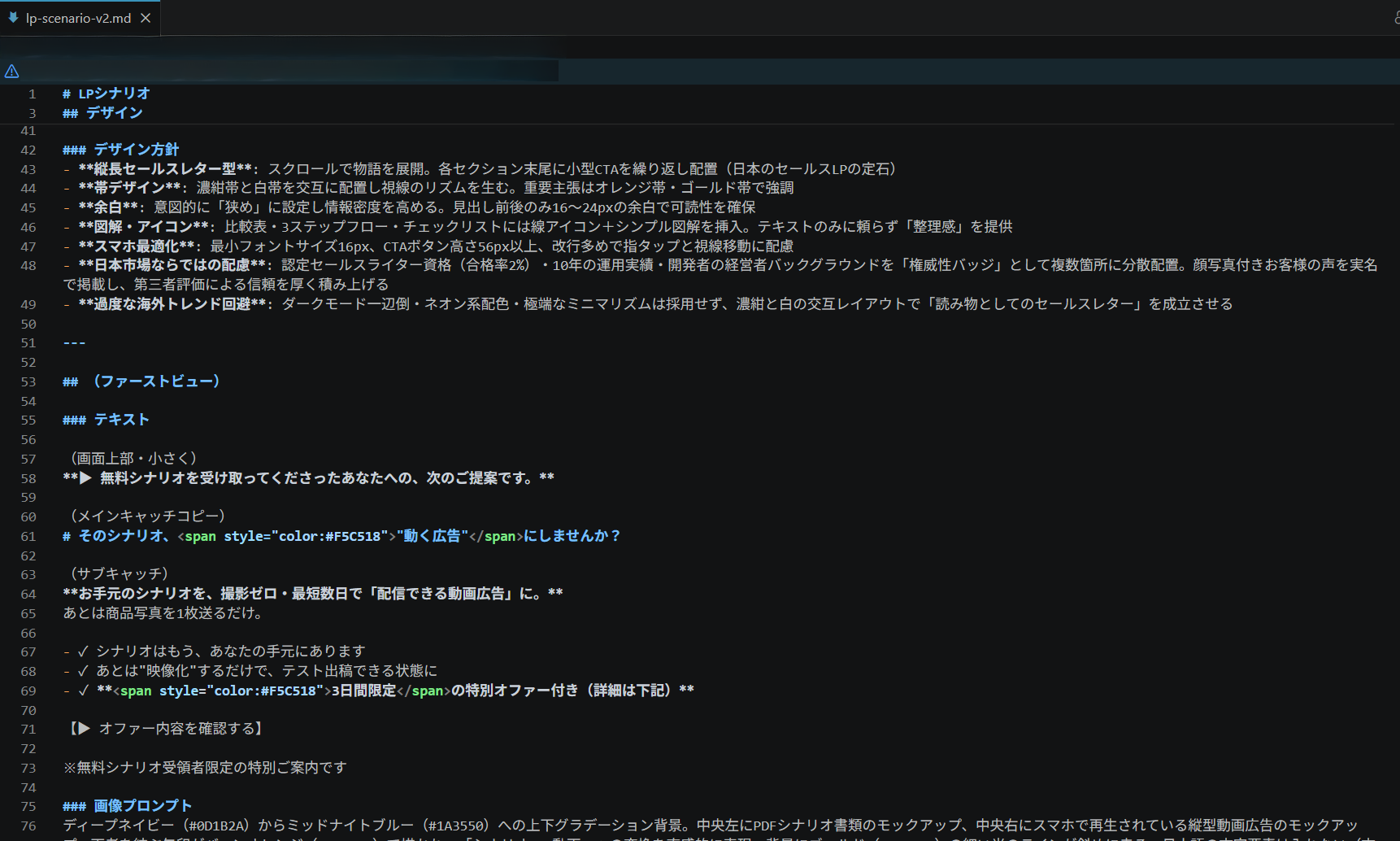Click the bold text '過度な海外トレンド回避'
The image size is (1400, 841).
pyautogui.click(x=172, y=304)
